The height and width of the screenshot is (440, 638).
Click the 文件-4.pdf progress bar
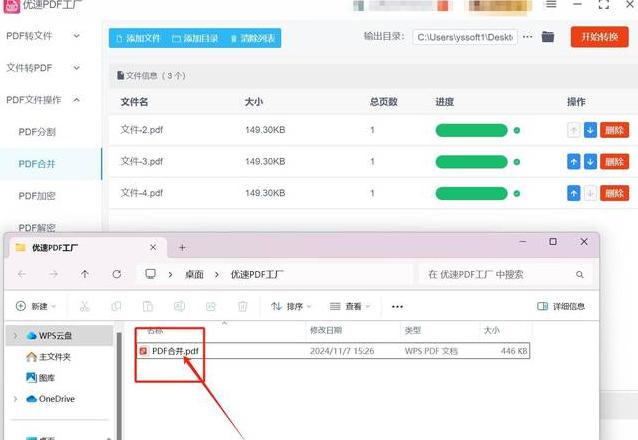(472, 193)
